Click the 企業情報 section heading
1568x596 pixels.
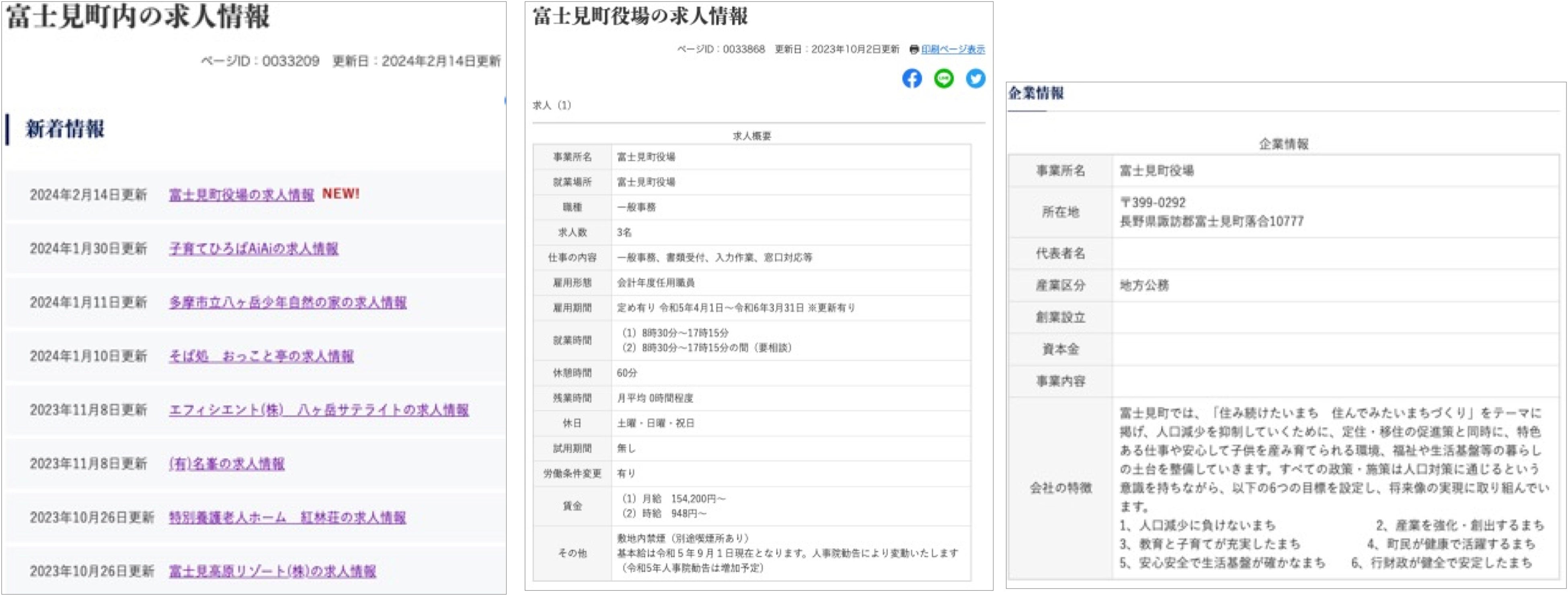[1035, 94]
